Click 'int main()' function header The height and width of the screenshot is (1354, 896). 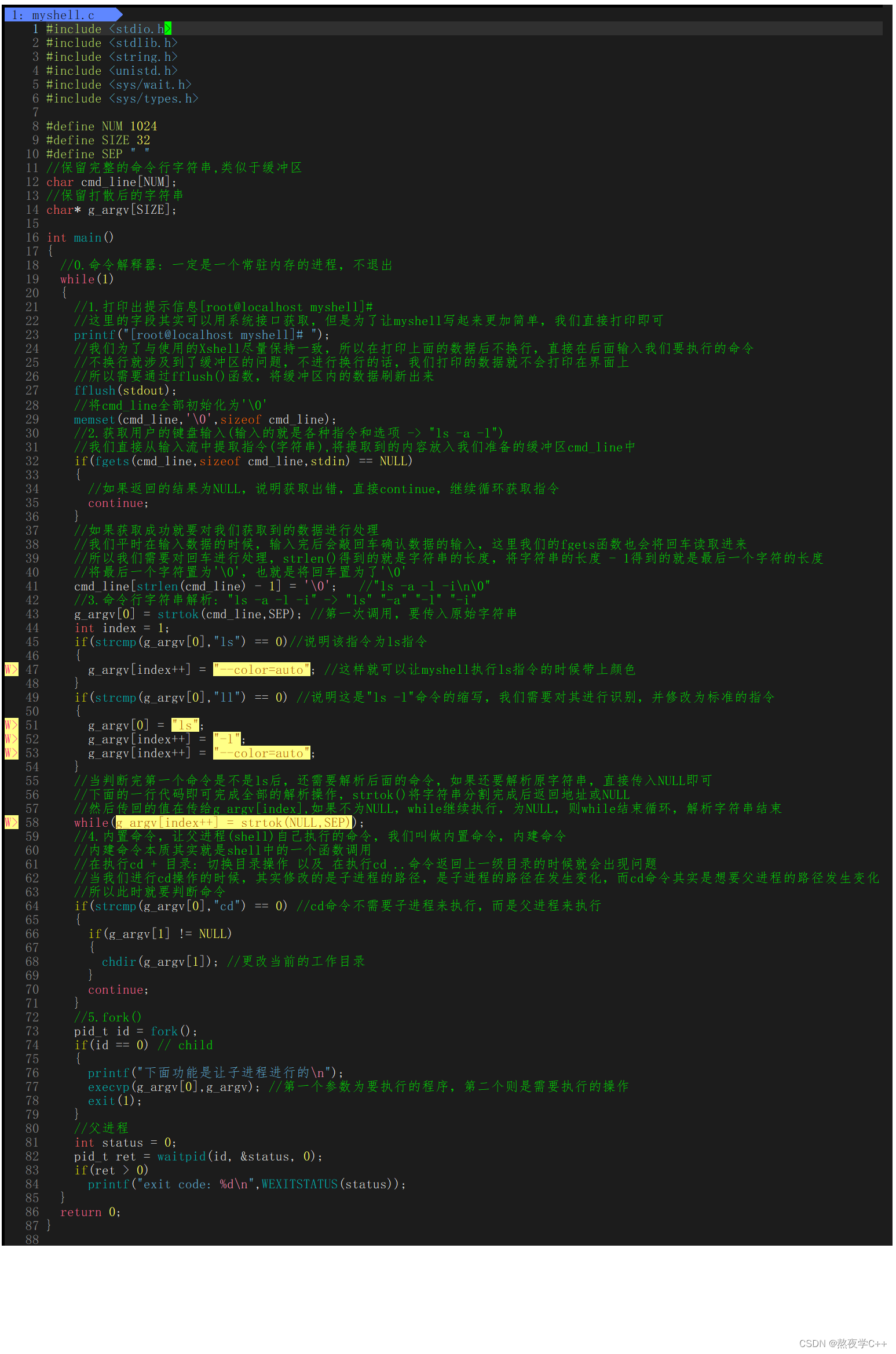click(80, 238)
